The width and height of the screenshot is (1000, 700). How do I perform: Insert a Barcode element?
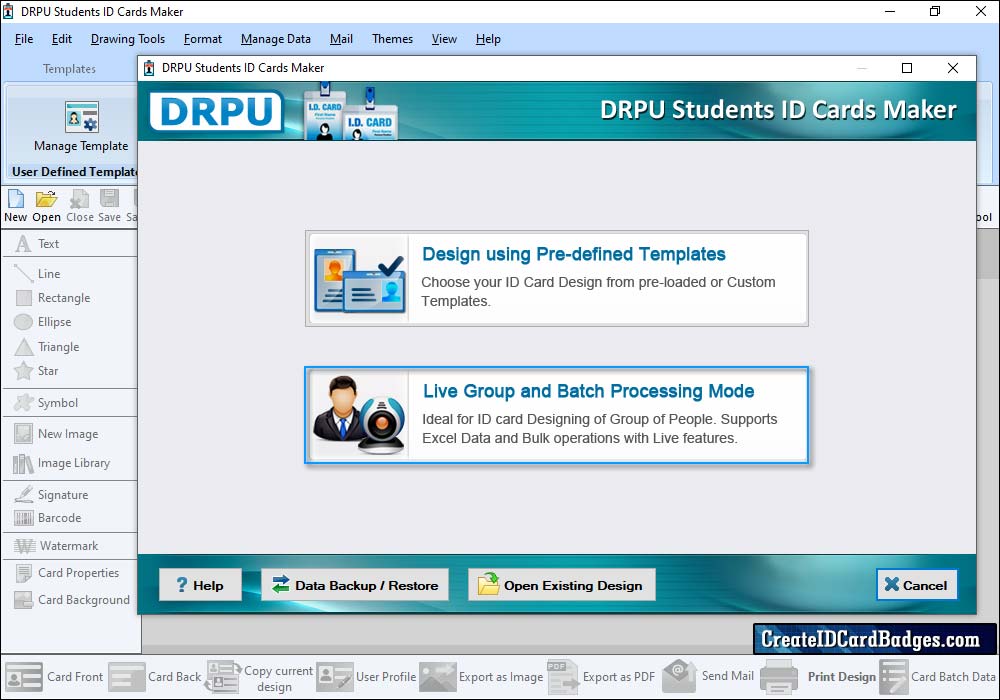[x=48, y=518]
